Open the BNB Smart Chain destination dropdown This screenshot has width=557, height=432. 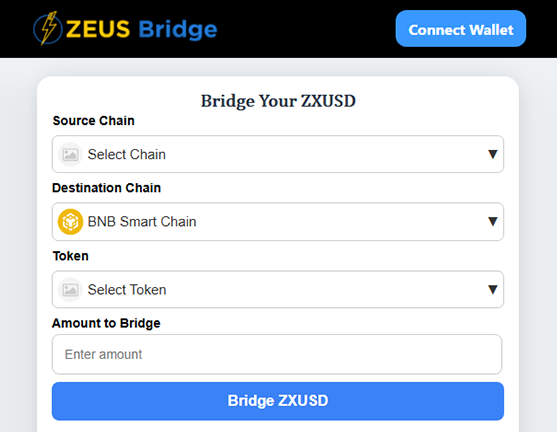[x=278, y=222]
